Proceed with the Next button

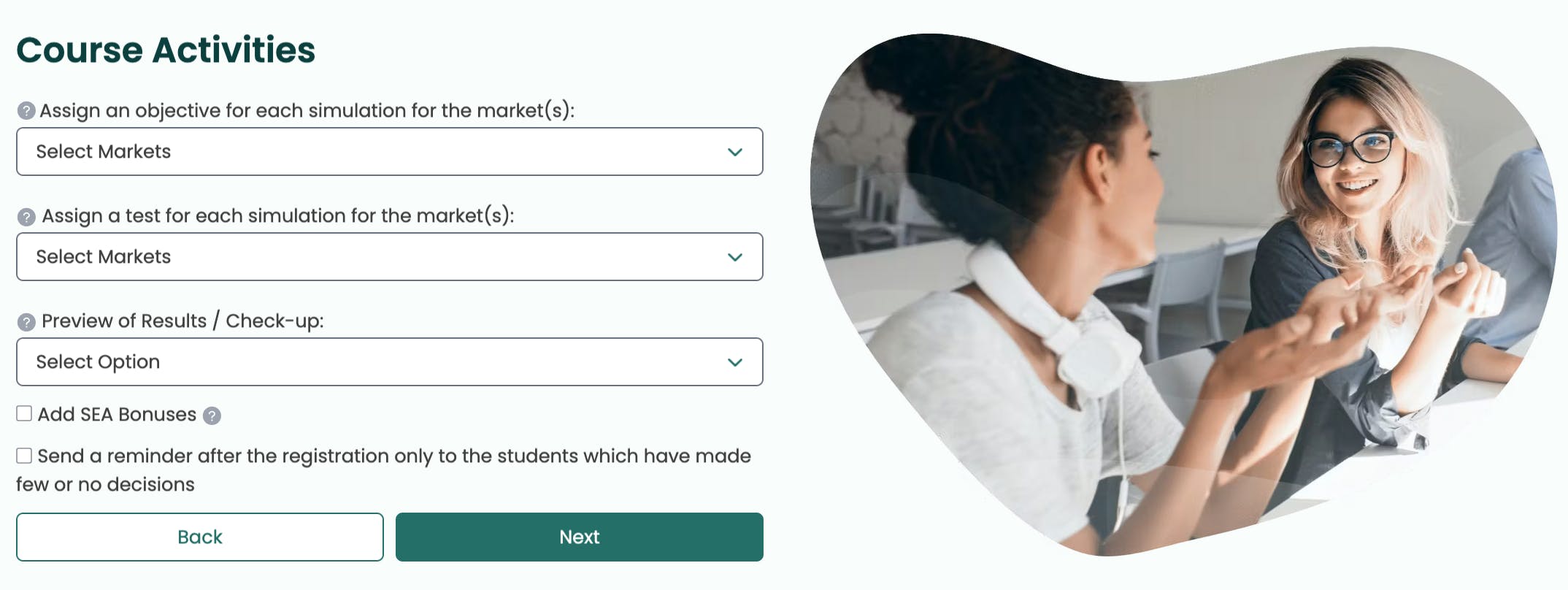[579, 537]
